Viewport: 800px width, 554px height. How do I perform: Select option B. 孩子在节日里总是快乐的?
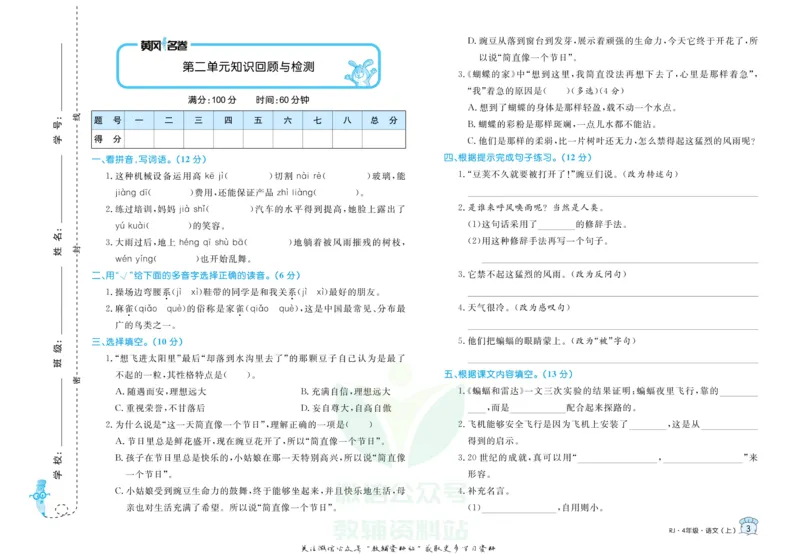(260, 466)
